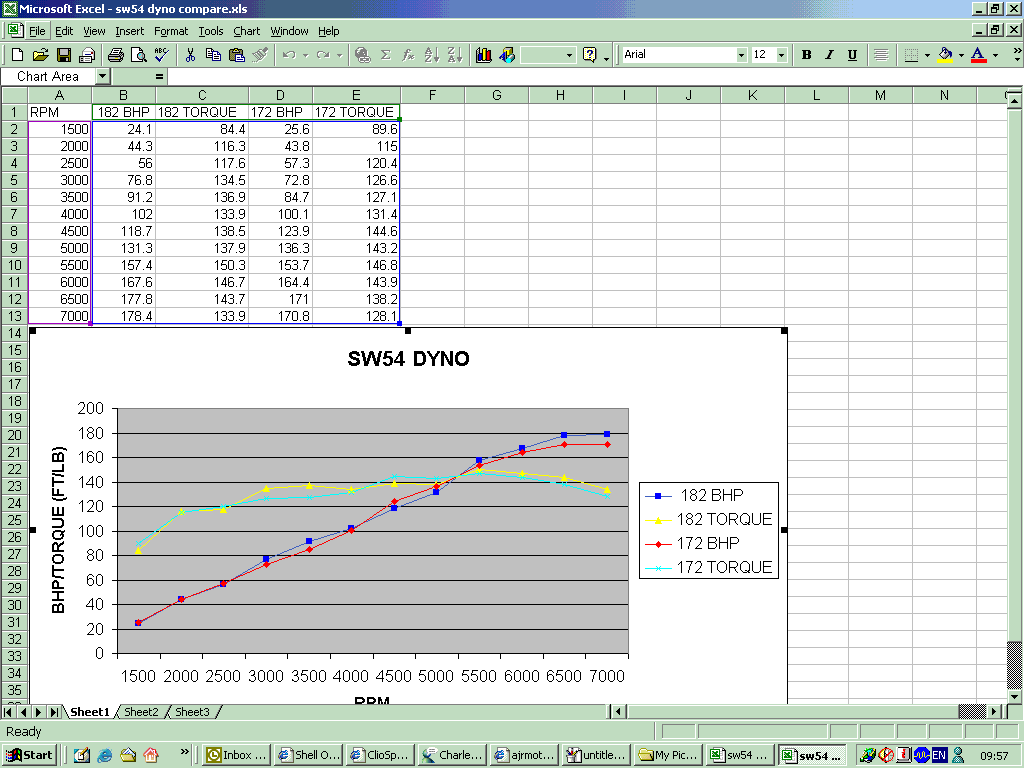Open the Chart Area name box dropdown
Screen dimensions: 1024x768
pos(102,76)
